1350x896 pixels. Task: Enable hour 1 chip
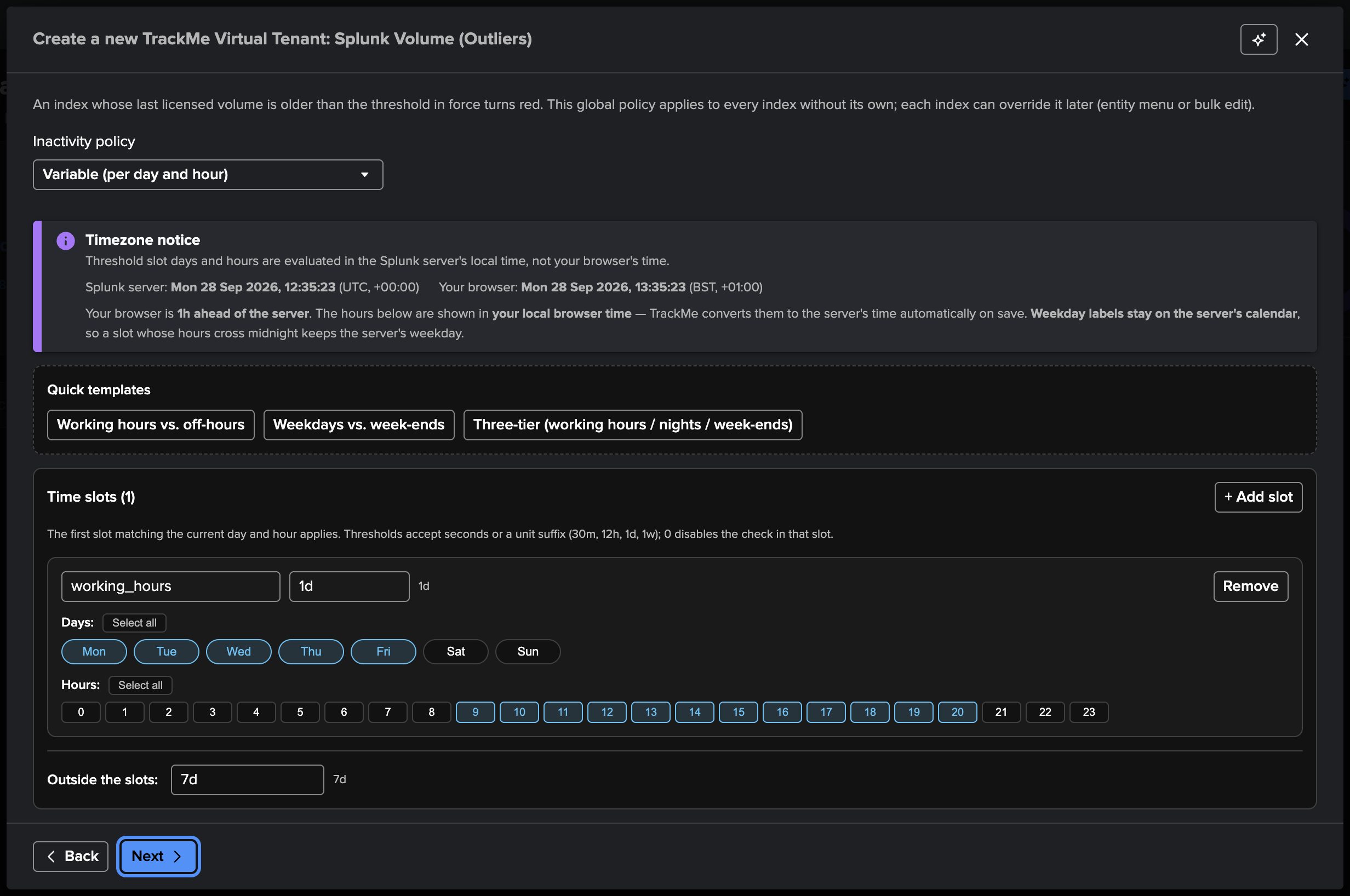pos(124,712)
